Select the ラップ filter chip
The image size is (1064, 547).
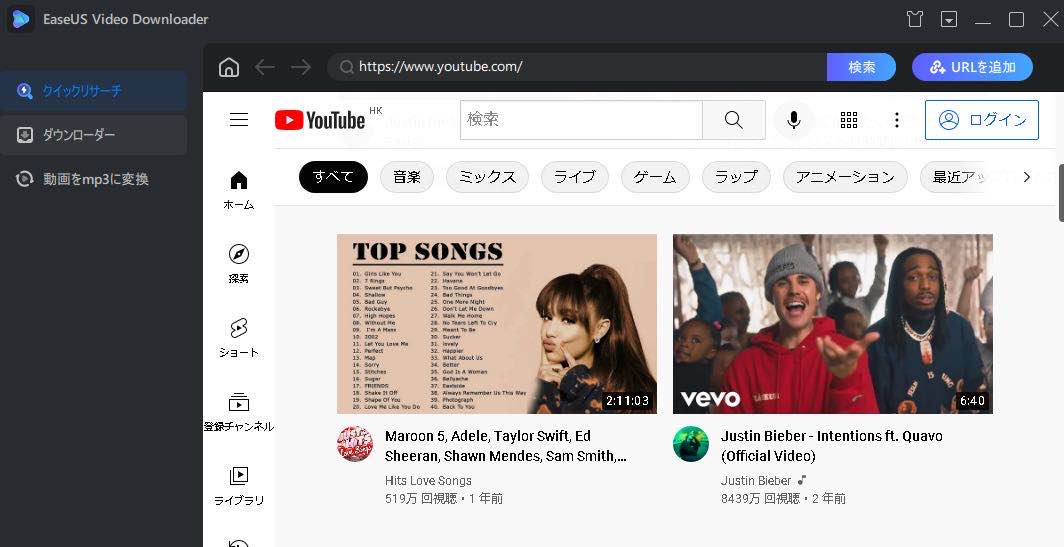[736, 177]
